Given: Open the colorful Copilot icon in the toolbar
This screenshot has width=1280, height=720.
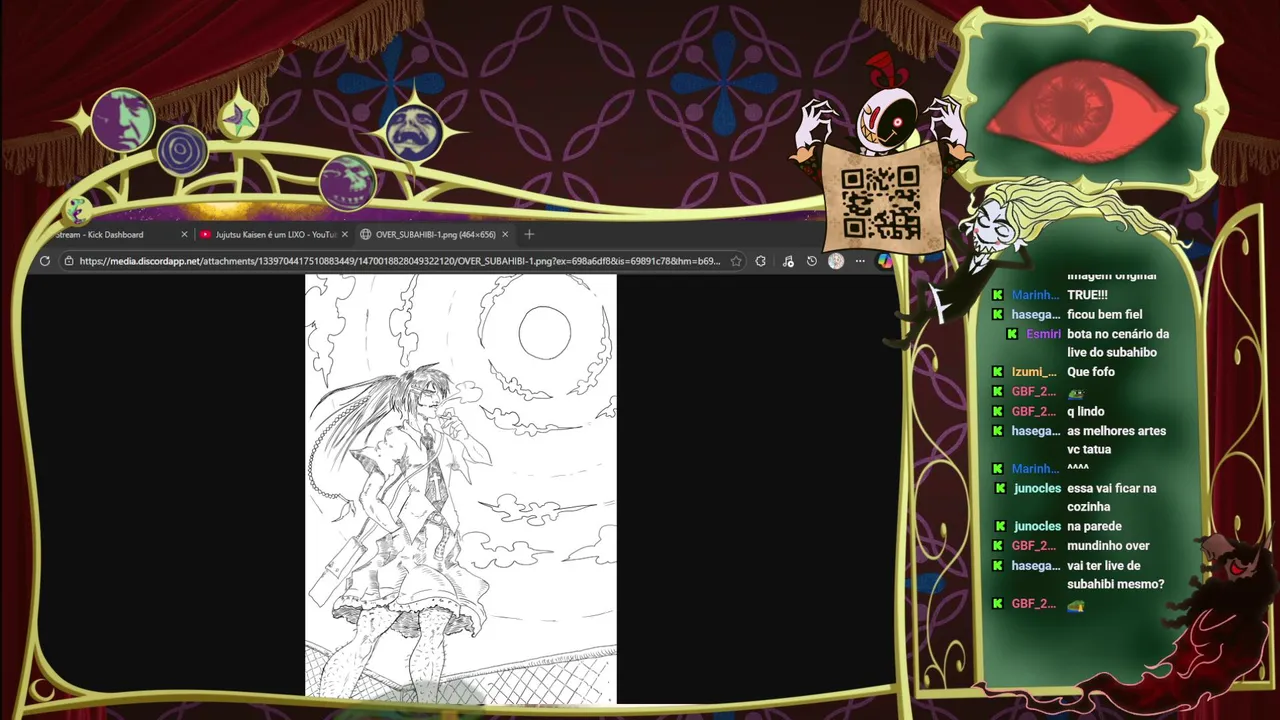Looking at the screenshot, I should click(x=885, y=261).
